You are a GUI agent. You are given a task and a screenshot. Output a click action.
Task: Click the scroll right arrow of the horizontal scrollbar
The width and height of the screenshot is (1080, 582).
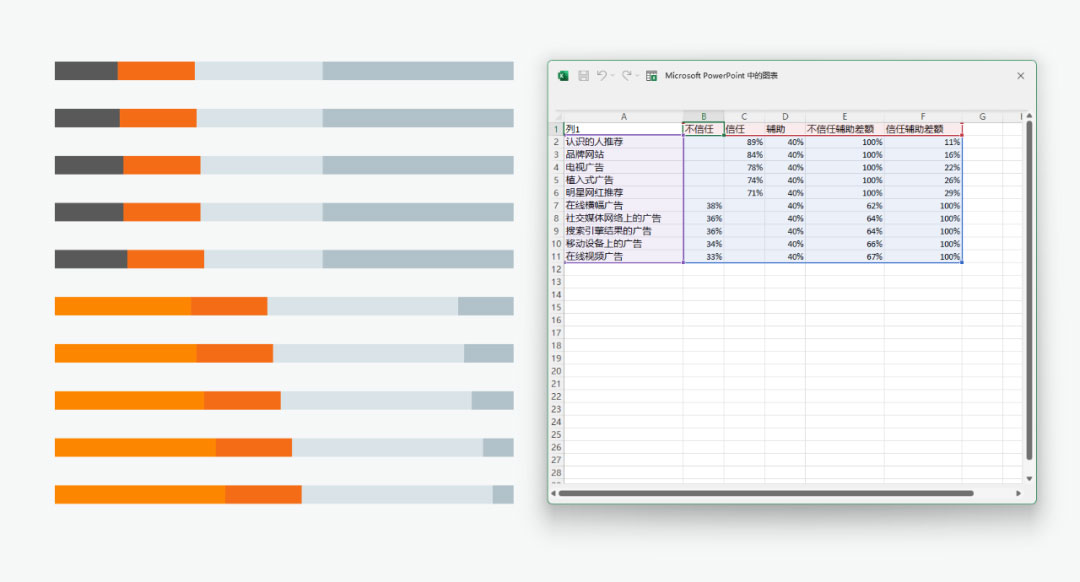coord(1019,493)
